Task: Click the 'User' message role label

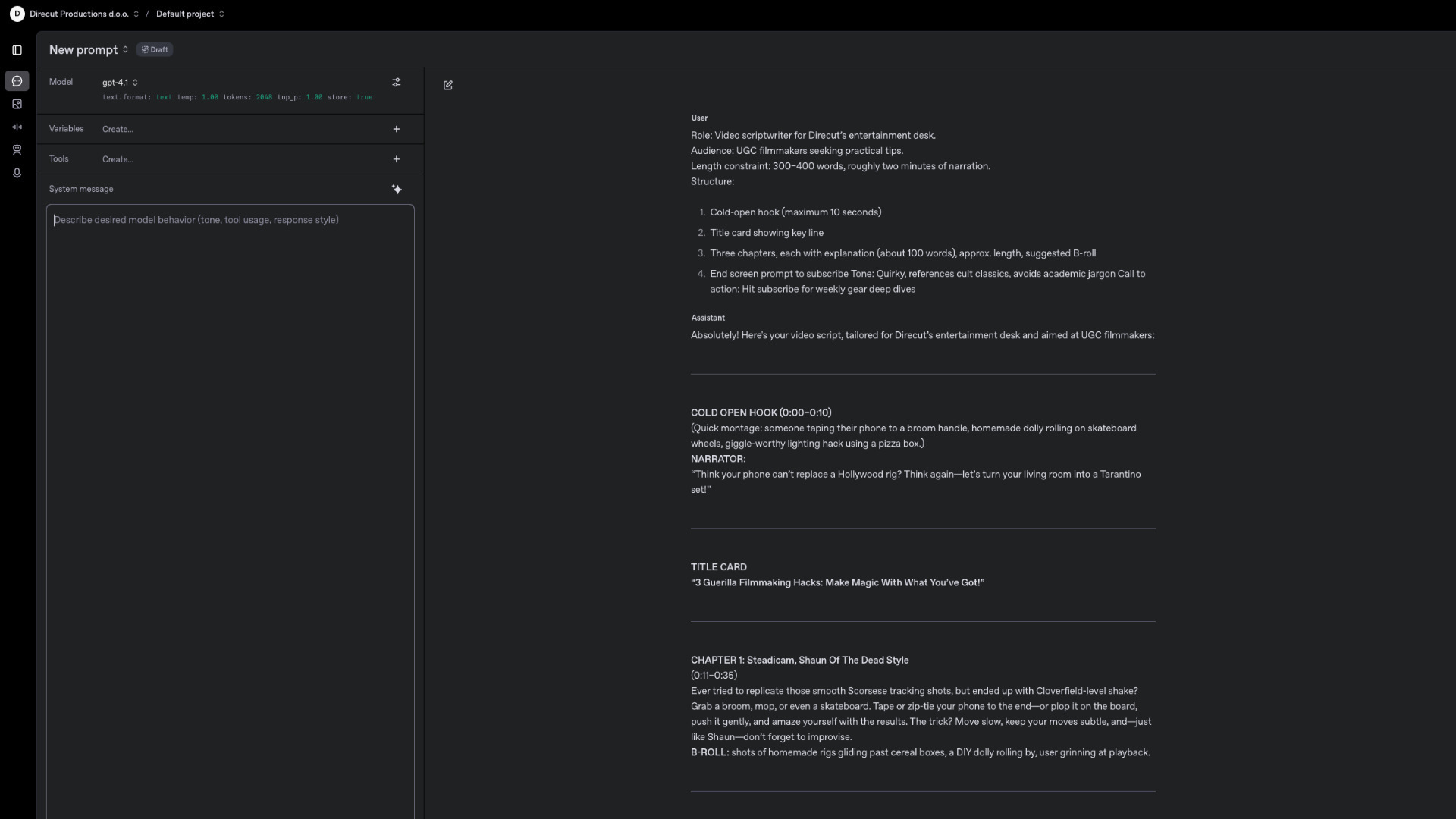Action: (x=699, y=118)
